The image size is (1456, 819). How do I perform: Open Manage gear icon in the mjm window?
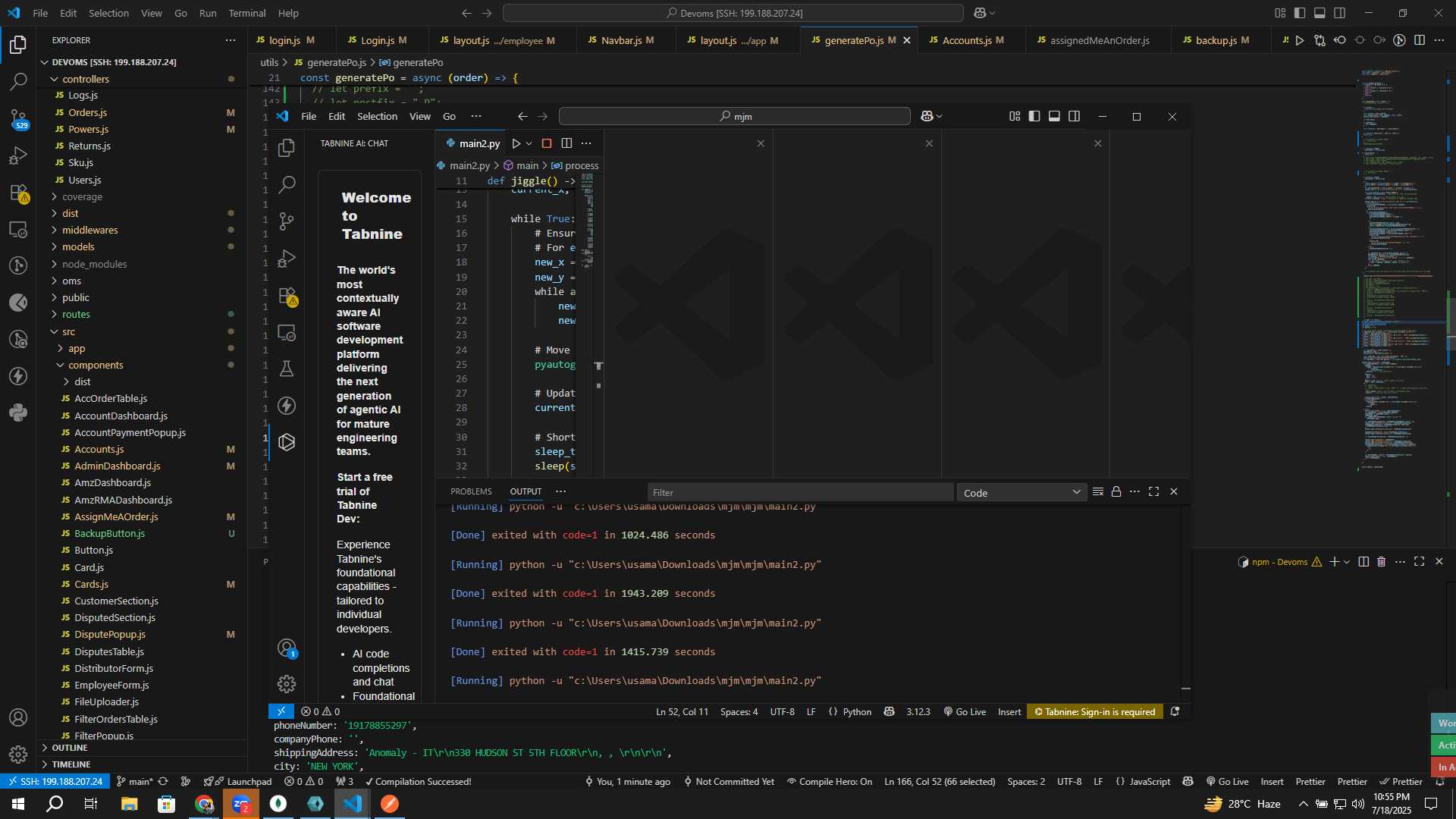(x=287, y=684)
